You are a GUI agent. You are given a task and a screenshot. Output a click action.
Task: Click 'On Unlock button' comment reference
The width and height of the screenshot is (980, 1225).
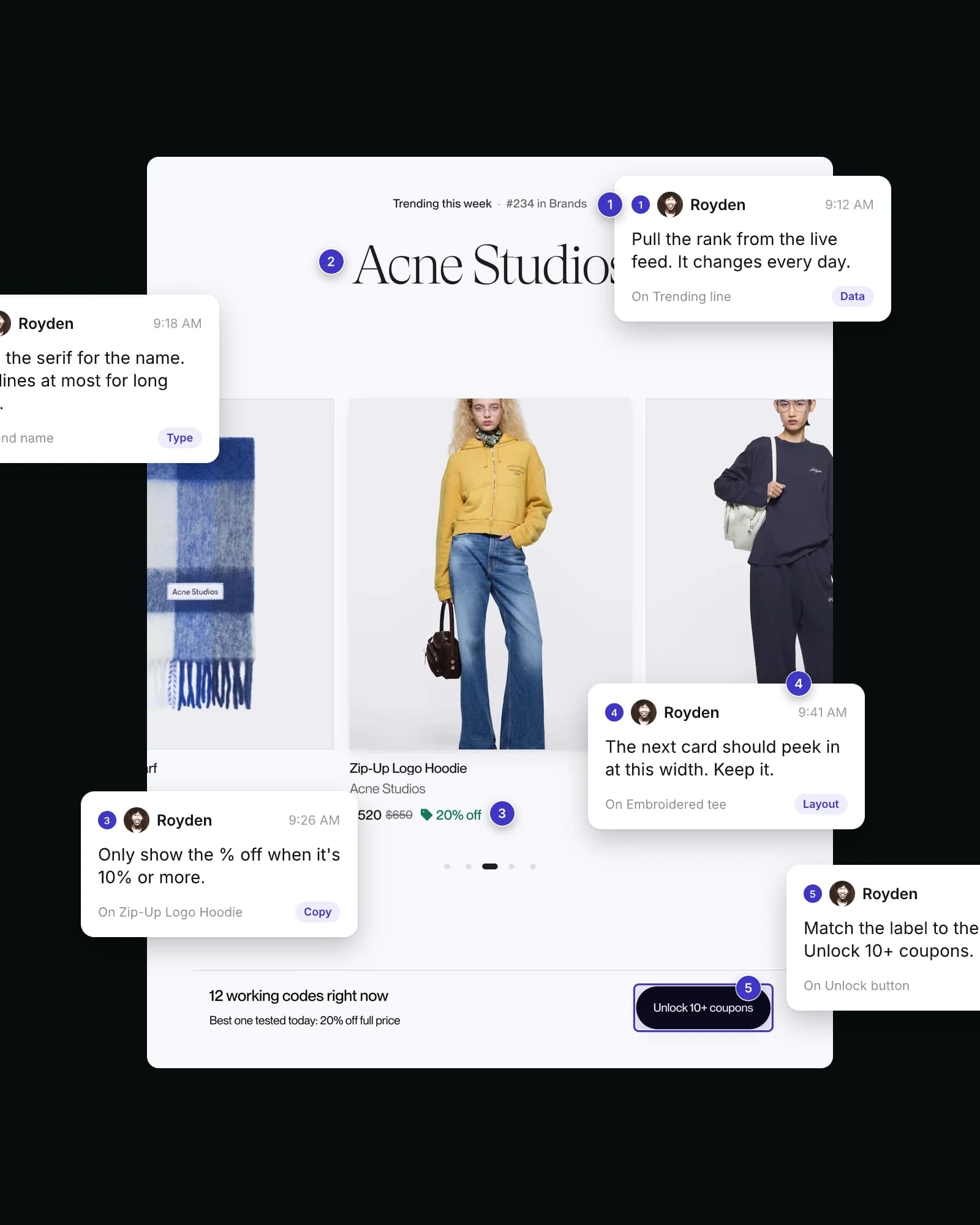coord(856,986)
